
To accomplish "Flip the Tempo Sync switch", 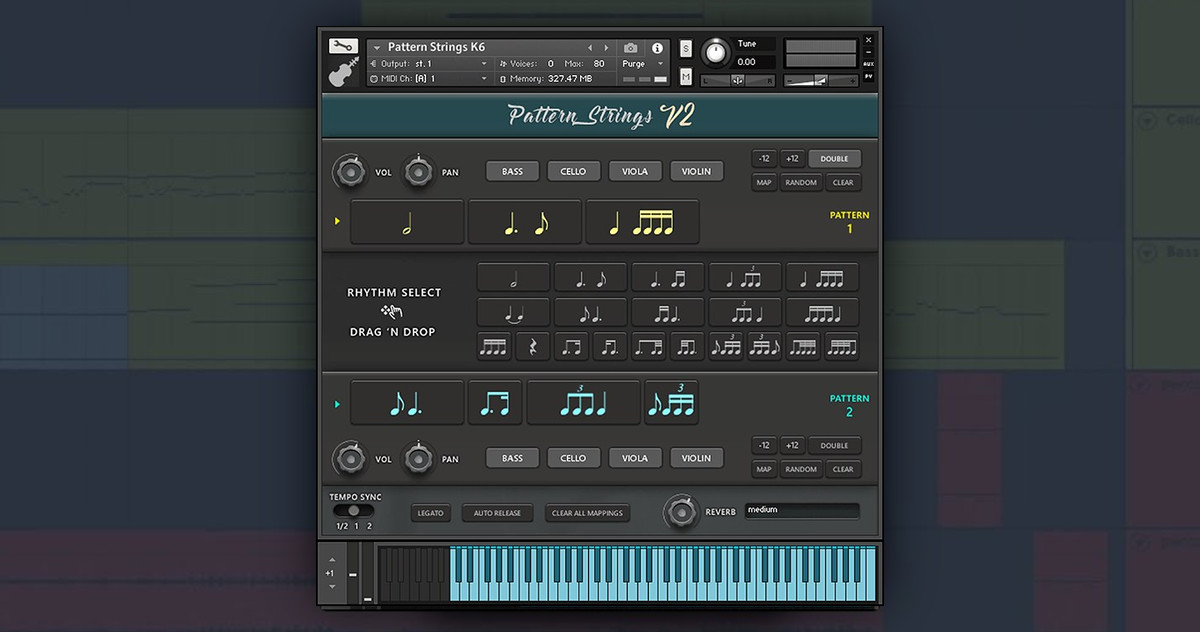I will [353, 510].
